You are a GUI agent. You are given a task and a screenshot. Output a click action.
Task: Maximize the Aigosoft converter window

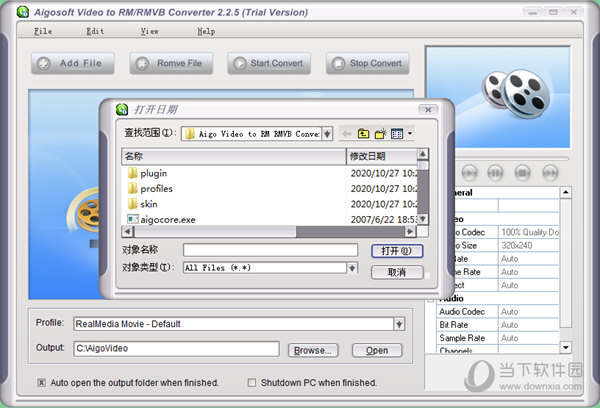(553, 12)
